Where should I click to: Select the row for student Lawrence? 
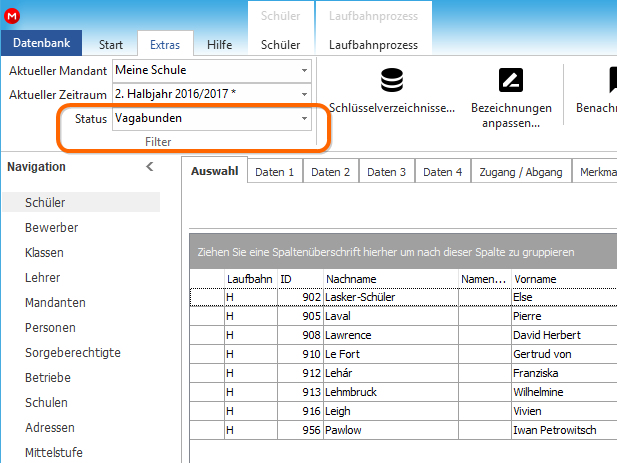coord(403,335)
